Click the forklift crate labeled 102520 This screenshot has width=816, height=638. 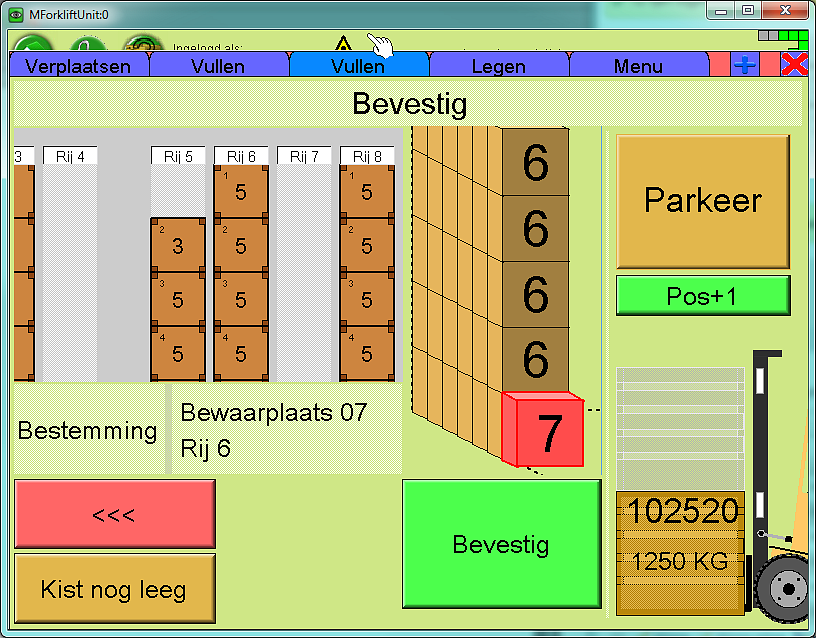680,510
